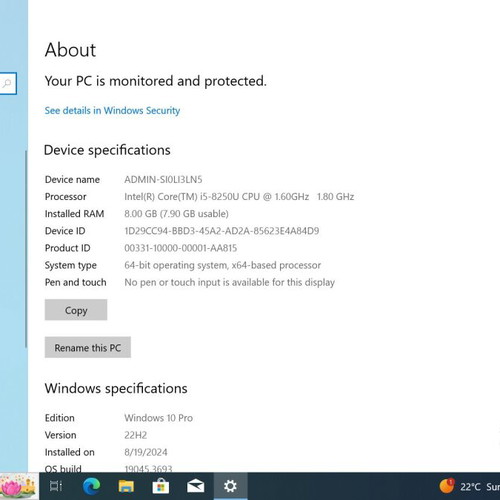Image resolution: width=500 pixels, height=500 pixels.
Task: Click the System type label
Action: pos(71,265)
